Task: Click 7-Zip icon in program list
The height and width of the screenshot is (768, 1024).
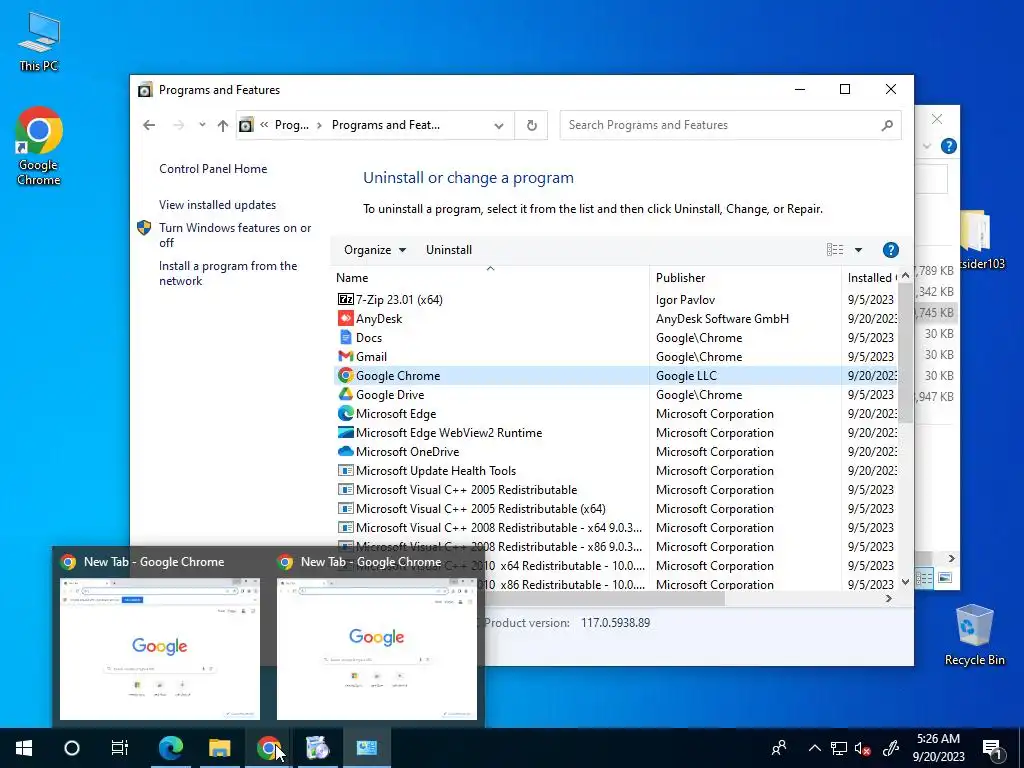Action: 345,299
